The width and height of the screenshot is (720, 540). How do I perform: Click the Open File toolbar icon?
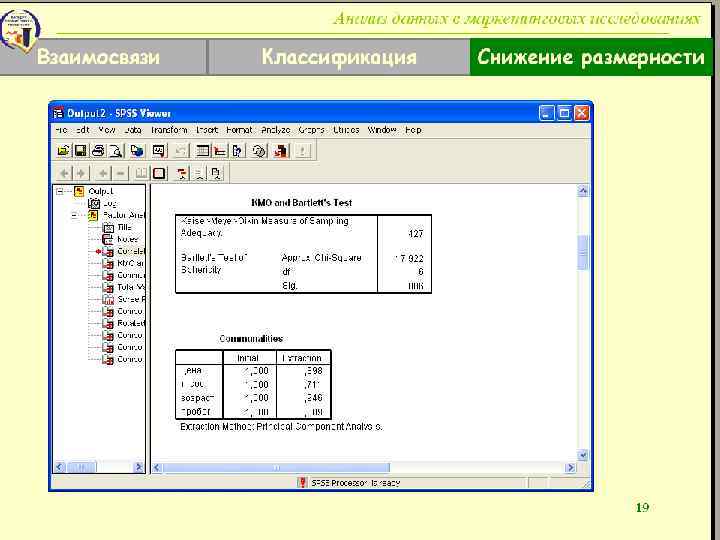[63, 151]
